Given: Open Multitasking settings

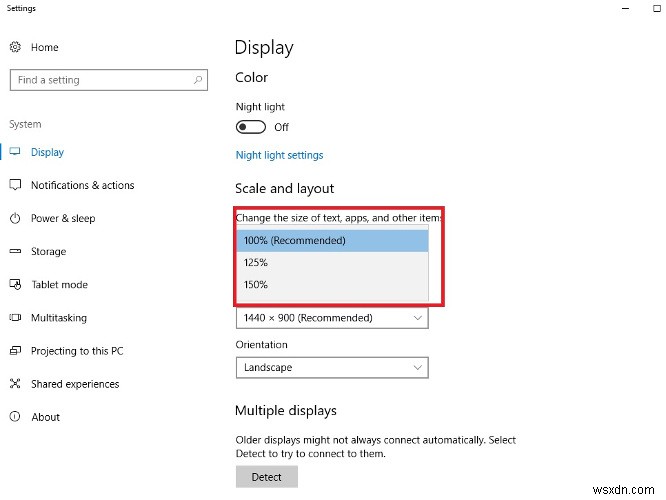Looking at the screenshot, I should point(59,318).
